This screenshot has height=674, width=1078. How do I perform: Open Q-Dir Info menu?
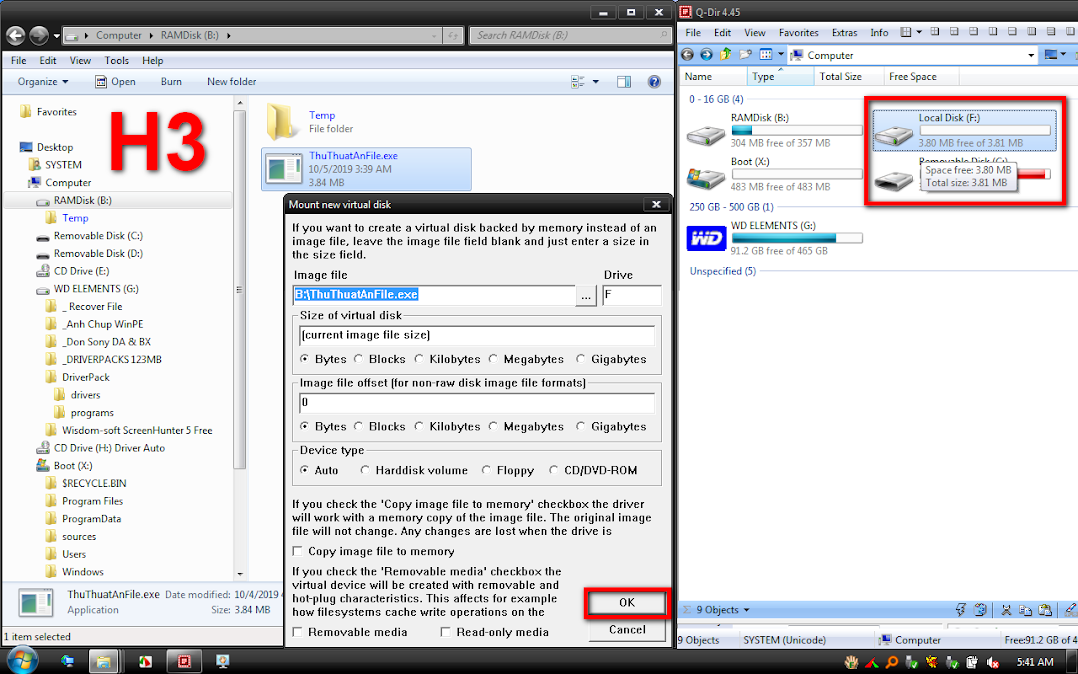tap(879, 32)
